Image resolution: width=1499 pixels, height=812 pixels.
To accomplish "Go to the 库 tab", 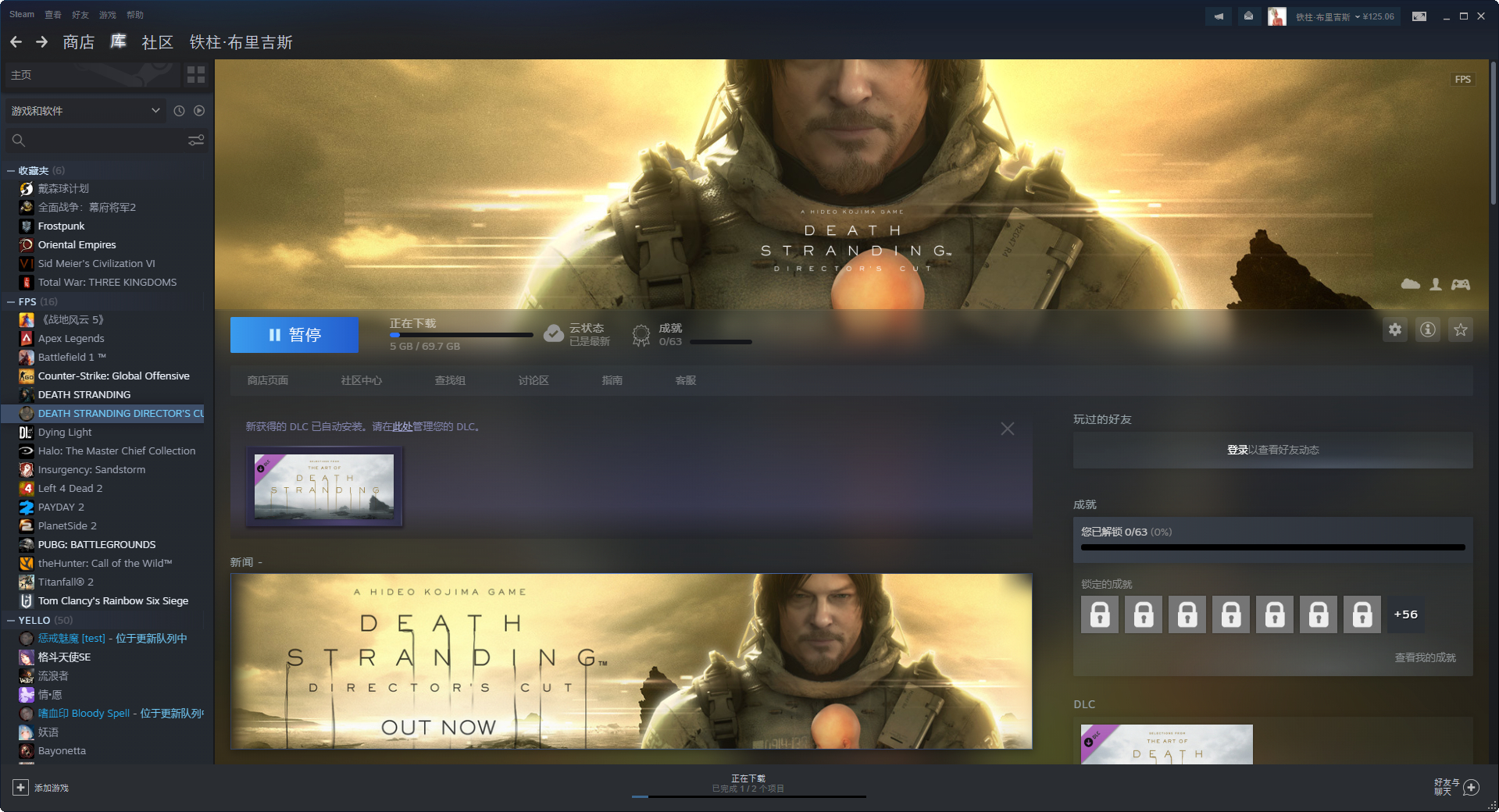I will click(x=118, y=42).
